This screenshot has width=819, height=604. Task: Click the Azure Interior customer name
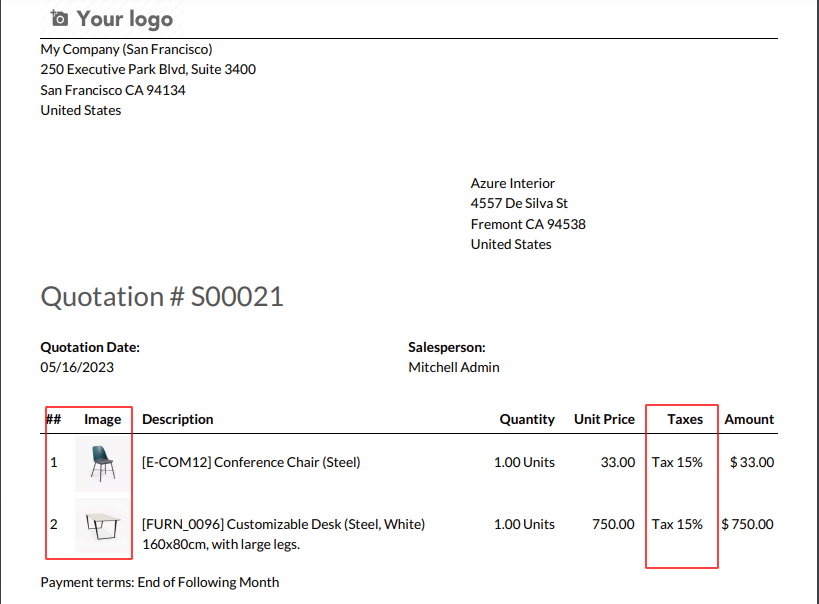click(x=512, y=183)
